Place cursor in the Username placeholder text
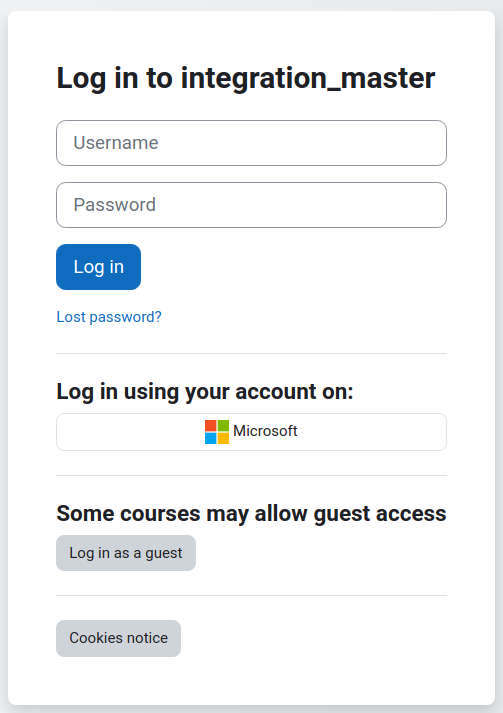503x713 pixels. coord(116,143)
